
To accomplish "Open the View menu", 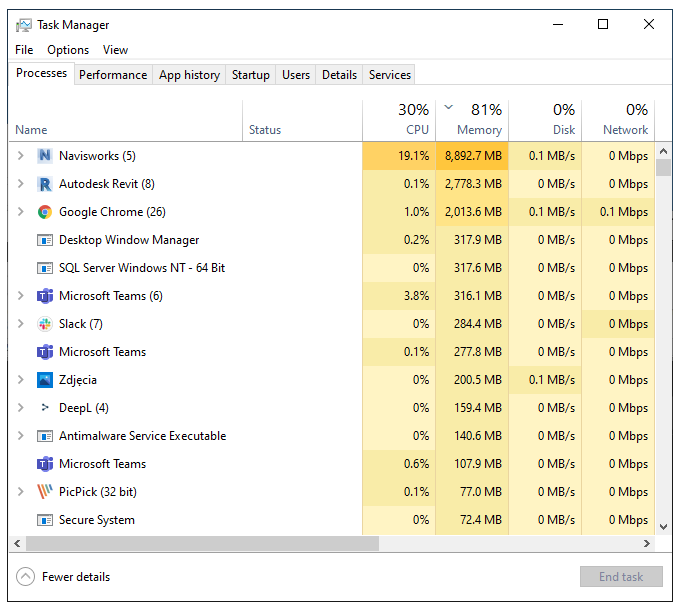I will (x=115, y=50).
